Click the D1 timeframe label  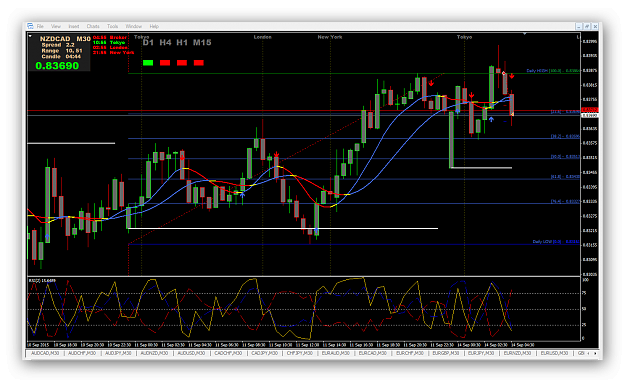(148, 43)
